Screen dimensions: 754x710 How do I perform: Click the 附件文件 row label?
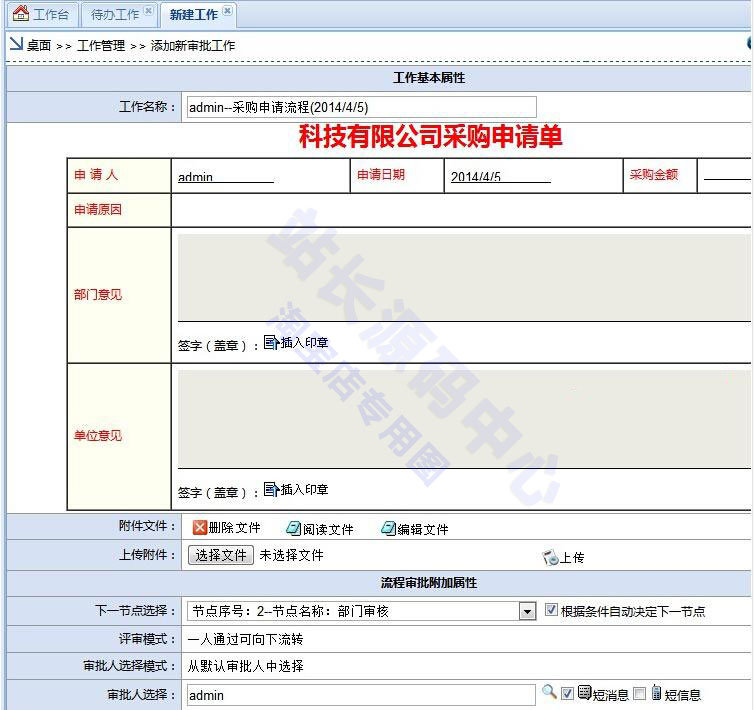[x=147, y=526]
